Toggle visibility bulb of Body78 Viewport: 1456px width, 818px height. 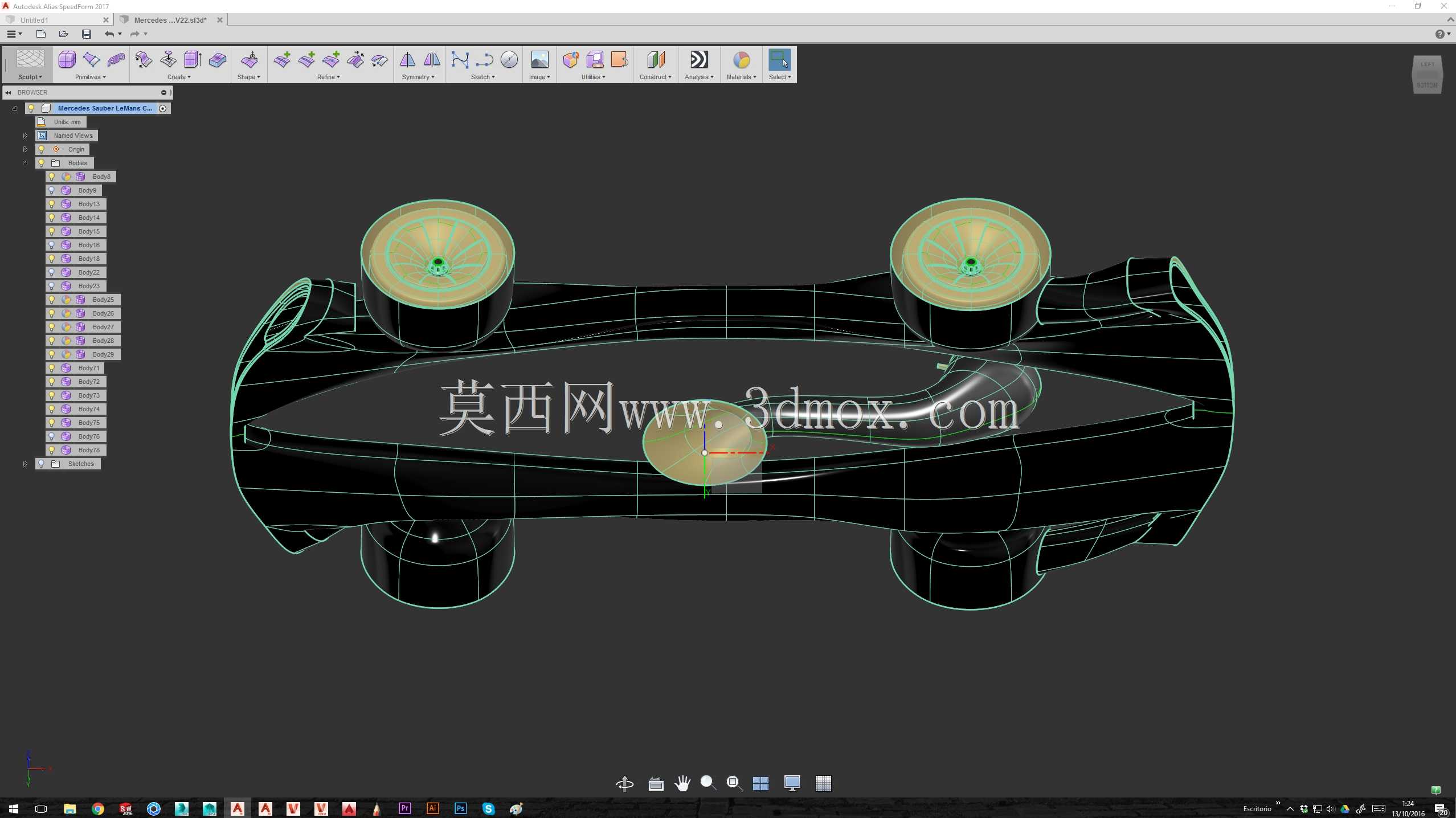[51, 450]
